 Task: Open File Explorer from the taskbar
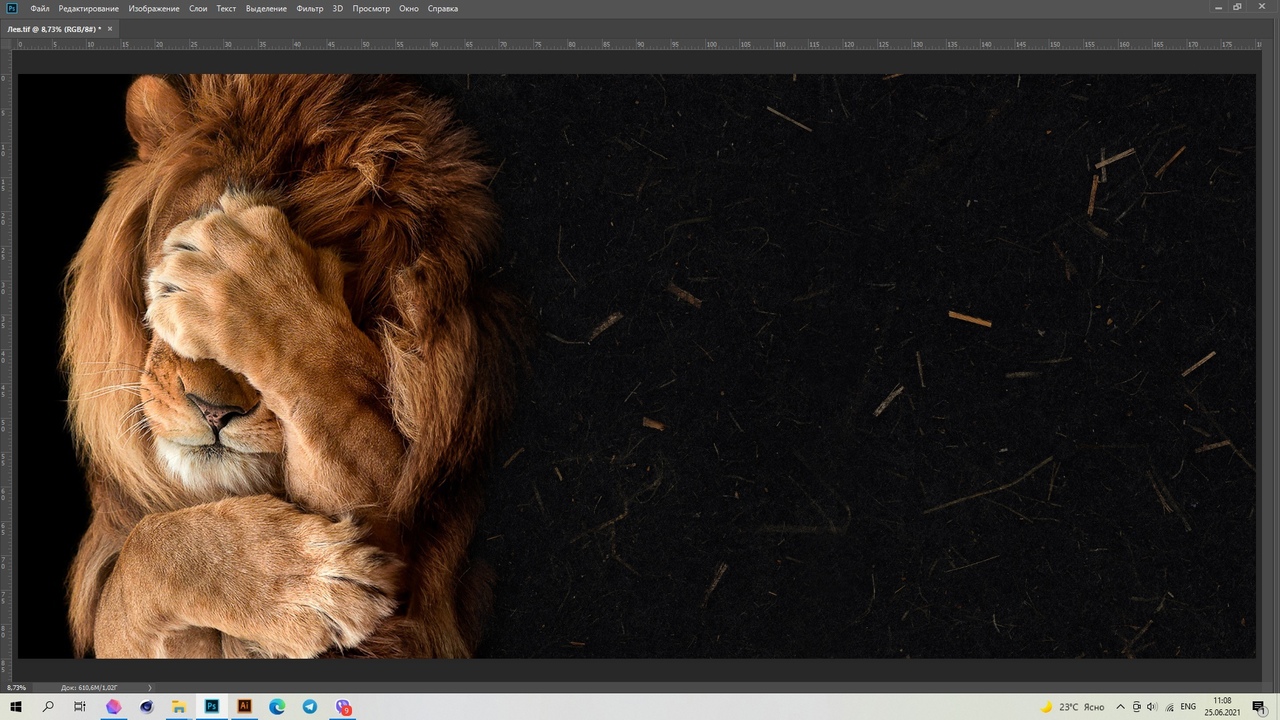(x=179, y=707)
